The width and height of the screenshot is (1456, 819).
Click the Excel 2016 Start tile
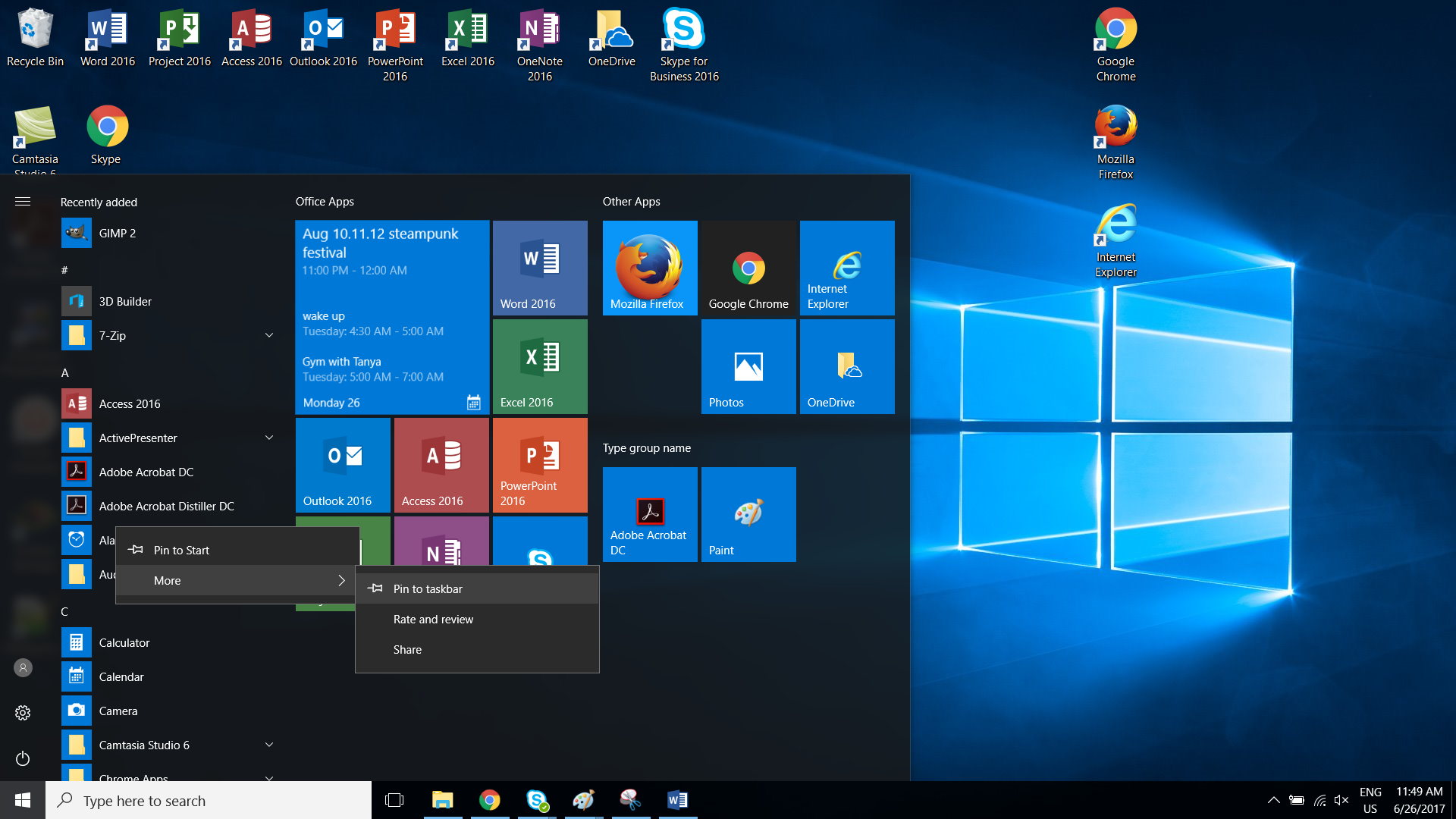pos(540,366)
